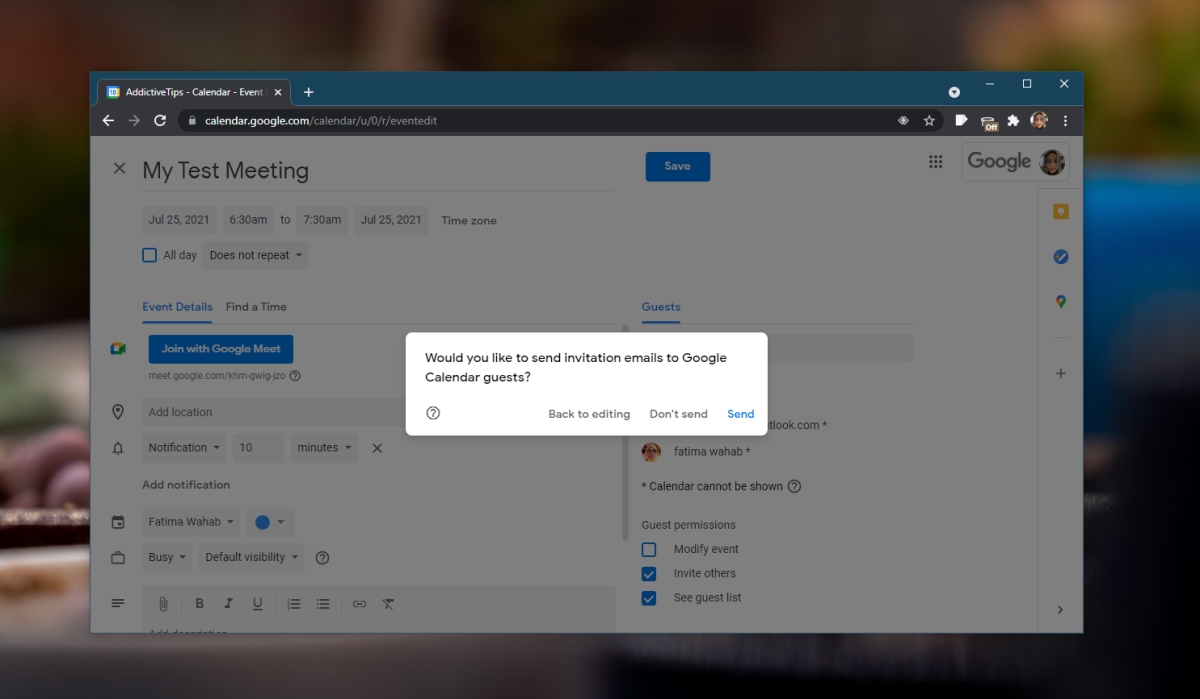Screen dimensions: 1200x699
Task: Open the Notification type dropdown
Action: click(x=184, y=448)
